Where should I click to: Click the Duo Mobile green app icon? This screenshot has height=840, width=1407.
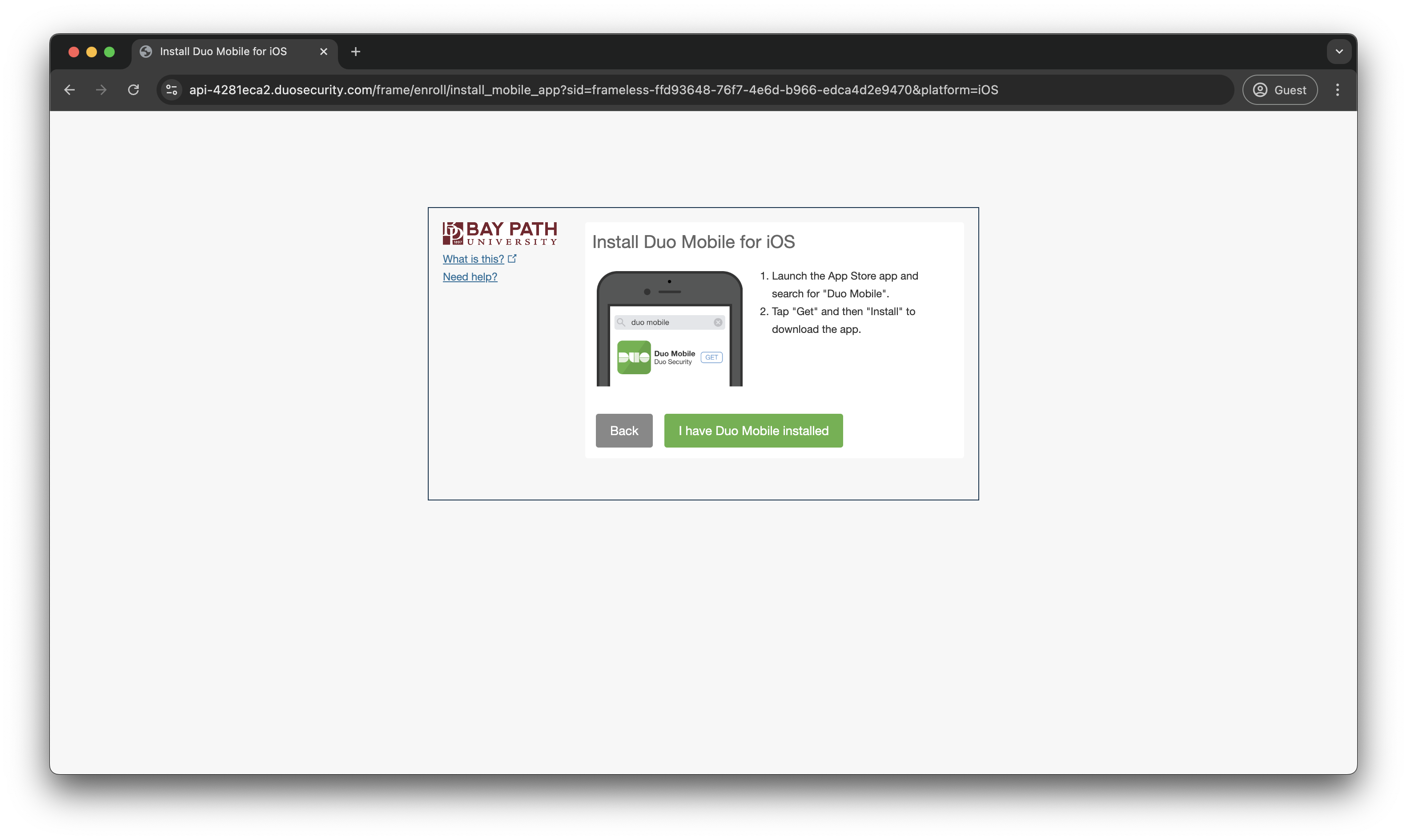pos(634,357)
